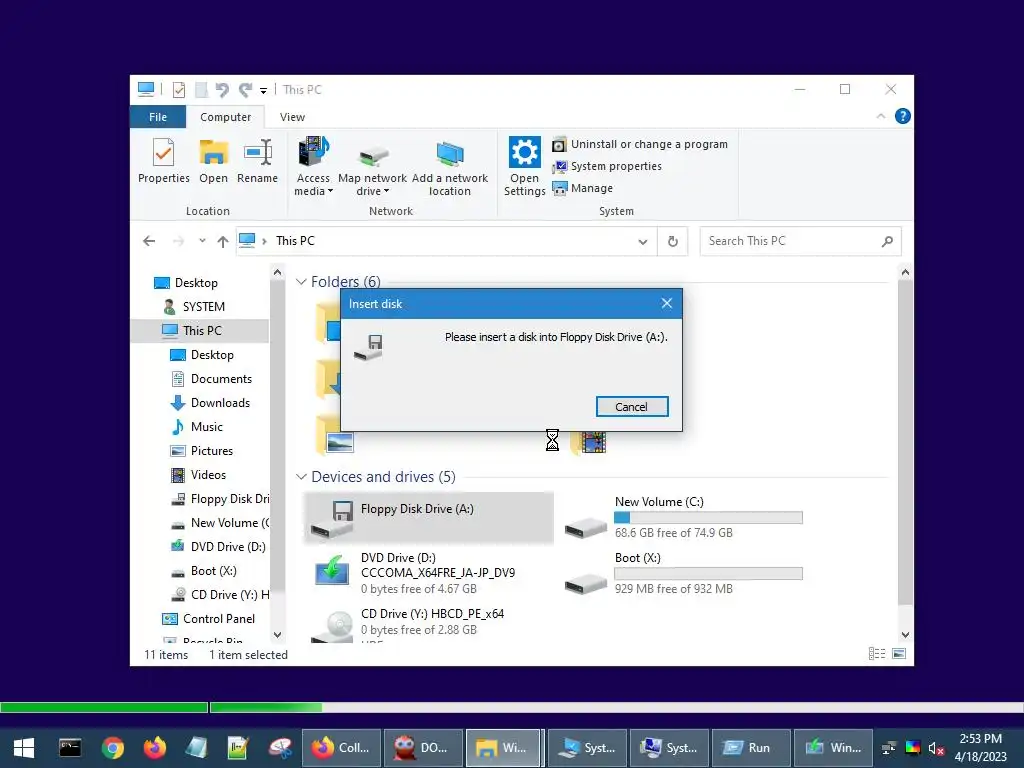This screenshot has height=768, width=1024.
Task: Close the Insert disk dialog
Action: click(x=667, y=303)
